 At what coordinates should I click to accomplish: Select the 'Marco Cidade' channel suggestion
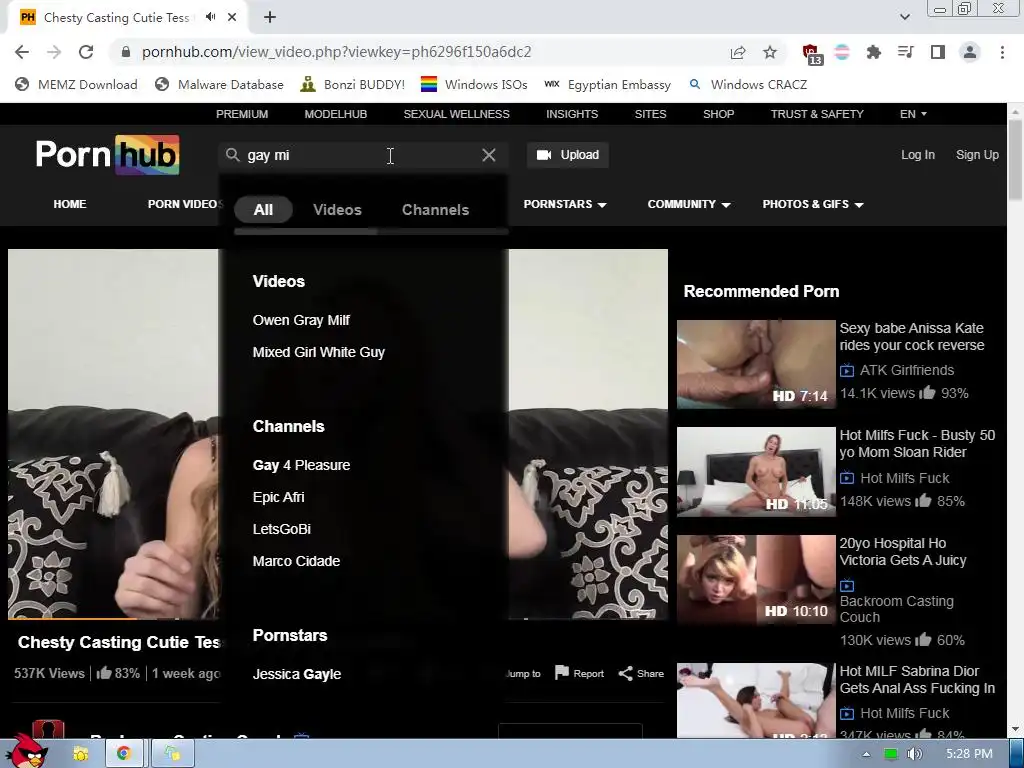(x=296, y=561)
